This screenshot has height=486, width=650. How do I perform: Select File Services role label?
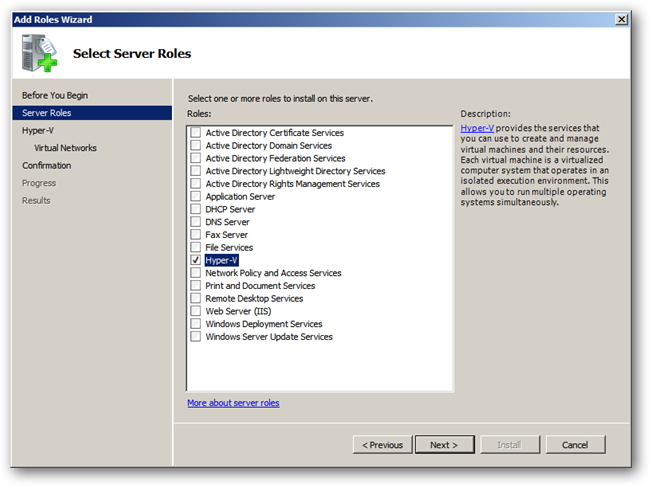(x=229, y=248)
